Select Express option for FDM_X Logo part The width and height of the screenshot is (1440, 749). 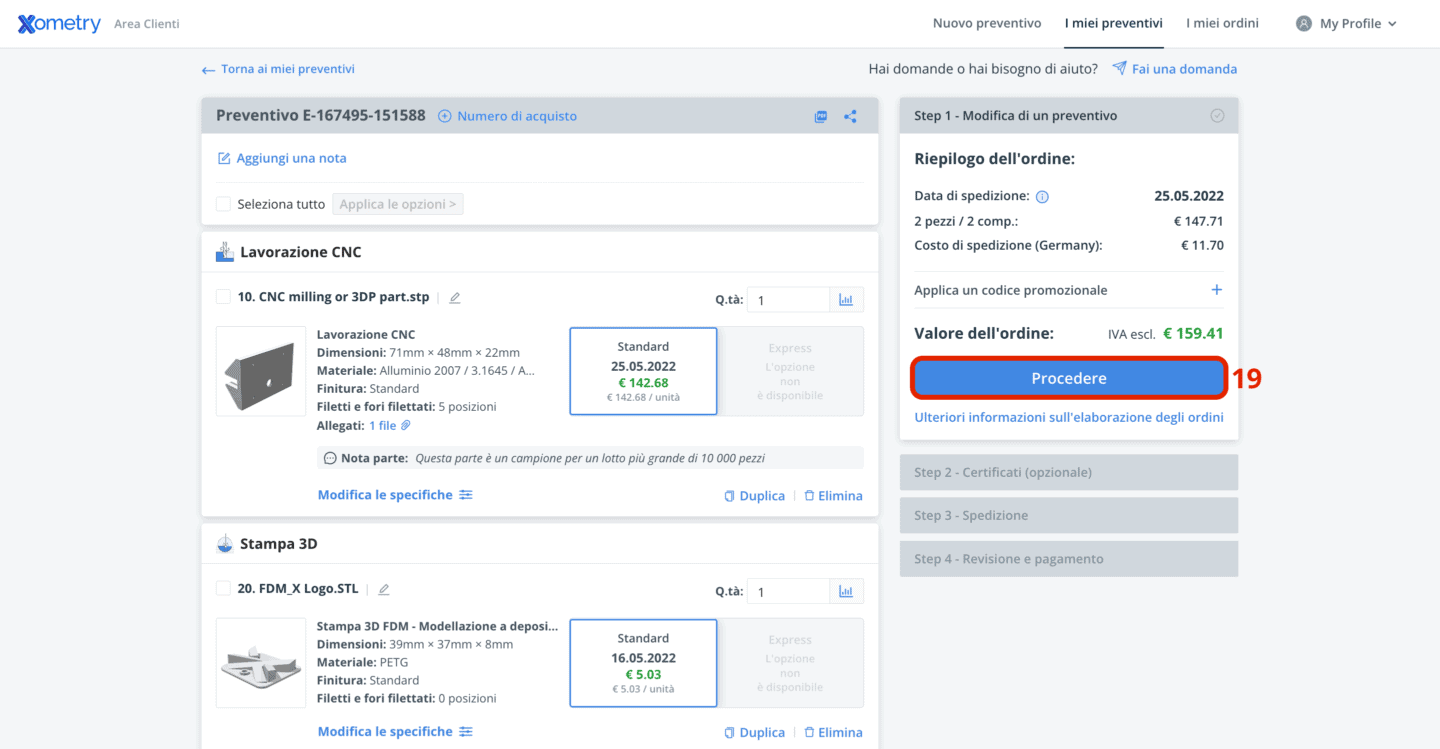click(790, 663)
